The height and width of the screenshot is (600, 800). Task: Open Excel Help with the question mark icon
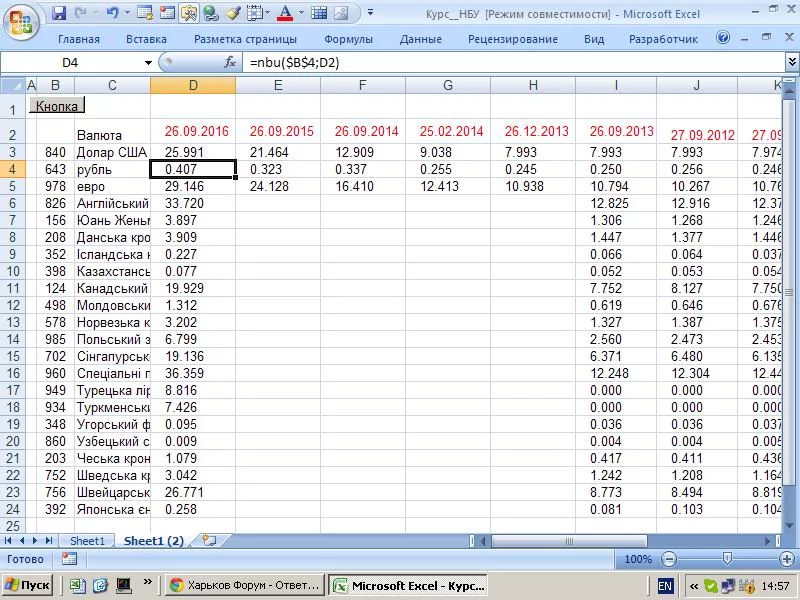pos(723,38)
